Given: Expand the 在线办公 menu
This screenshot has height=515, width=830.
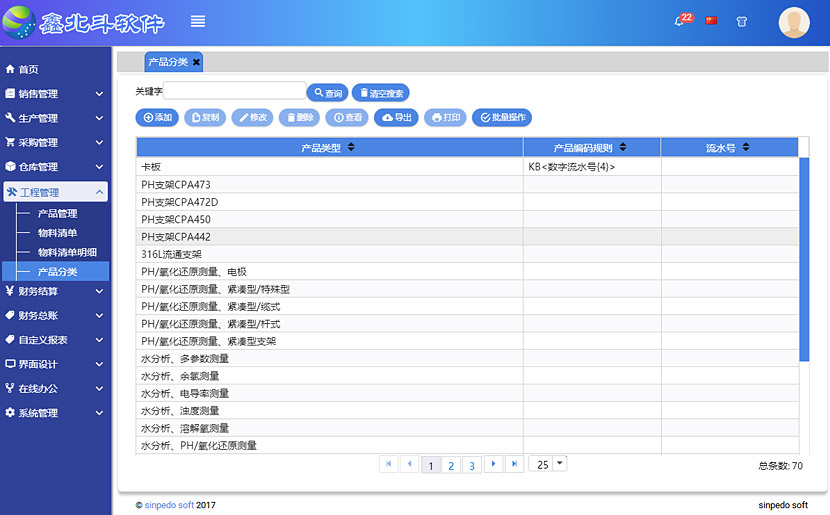Looking at the screenshot, I should (x=56, y=388).
